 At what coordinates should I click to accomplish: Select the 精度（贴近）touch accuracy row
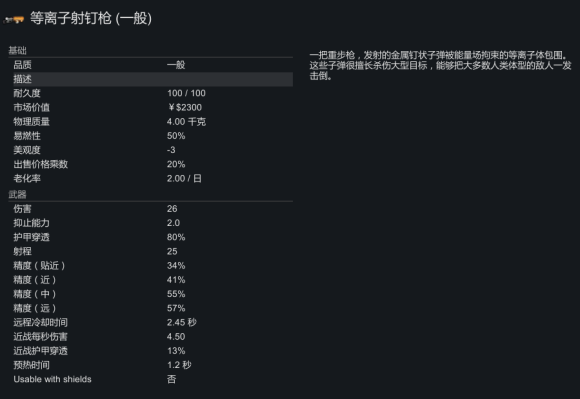click(151, 266)
